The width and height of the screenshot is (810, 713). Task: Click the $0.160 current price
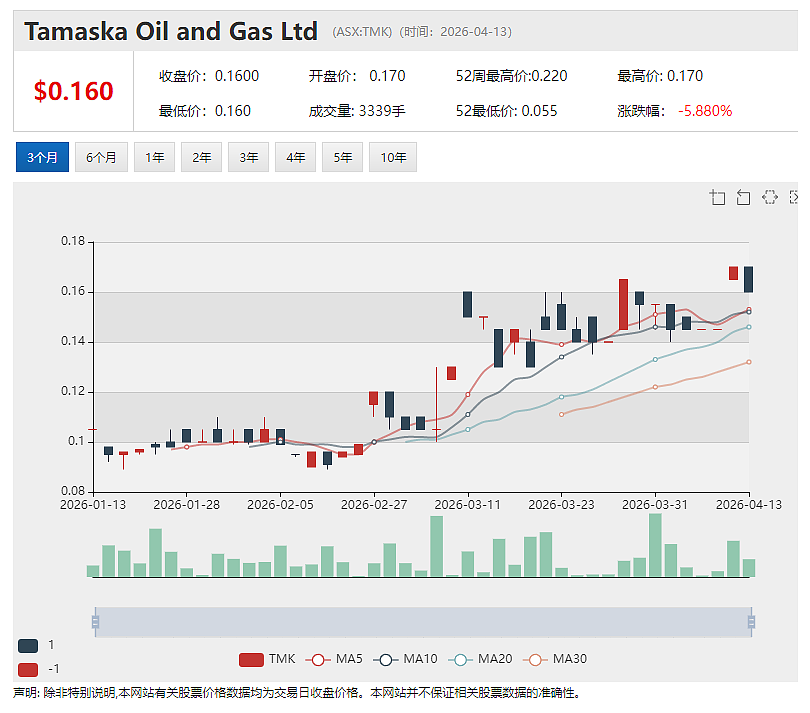coord(73,91)
